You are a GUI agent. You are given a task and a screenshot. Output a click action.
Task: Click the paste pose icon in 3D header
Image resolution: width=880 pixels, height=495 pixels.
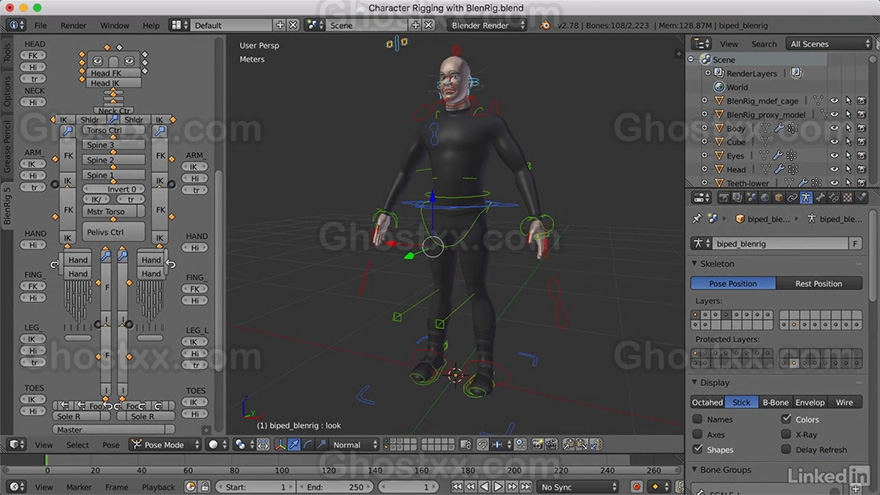pyautogui.click(x=582, y=444)
